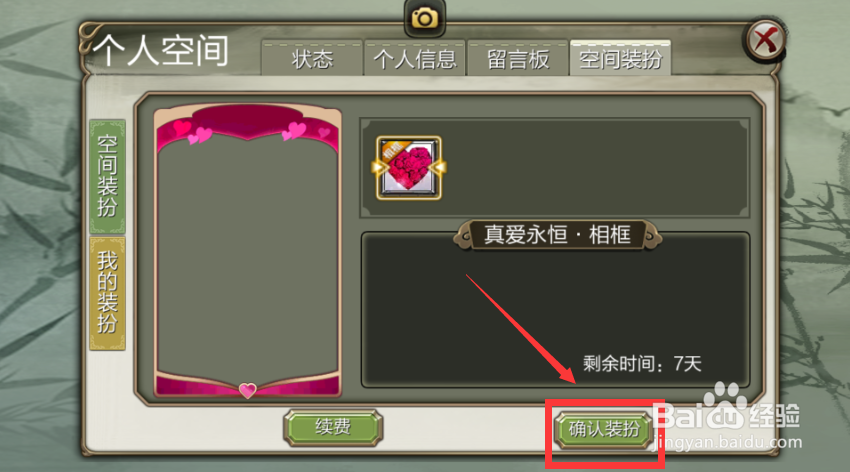Switch to the 状态 tab
Screen dimensions: 850x472
click(312, 58)
